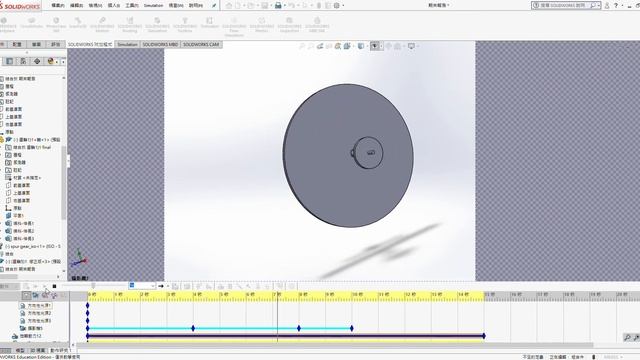Select the first directional light in motion tree
Screen dimensions: 640x360
36,305
